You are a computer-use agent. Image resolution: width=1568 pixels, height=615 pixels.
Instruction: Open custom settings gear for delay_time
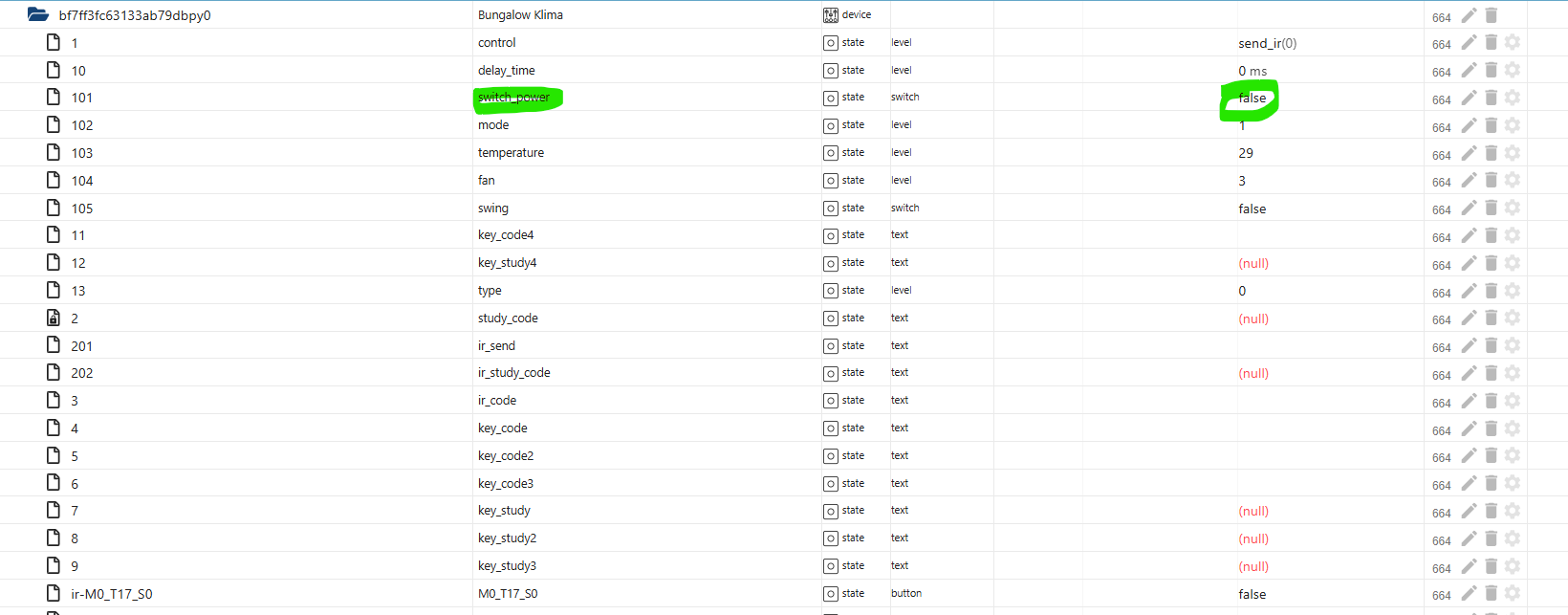coord(1513,70)
